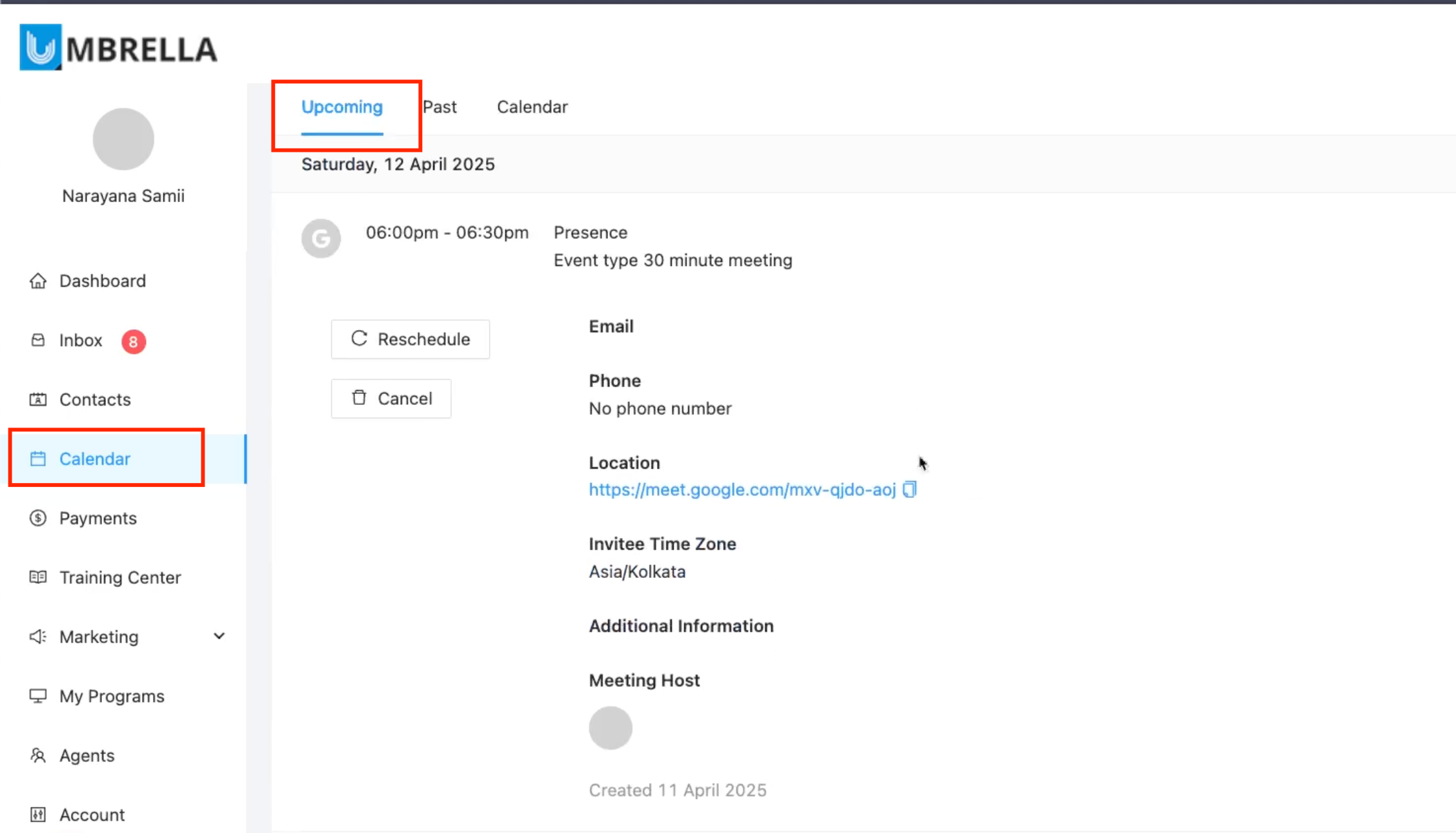Click the Inbox tray icon

(x=38, y=340)
